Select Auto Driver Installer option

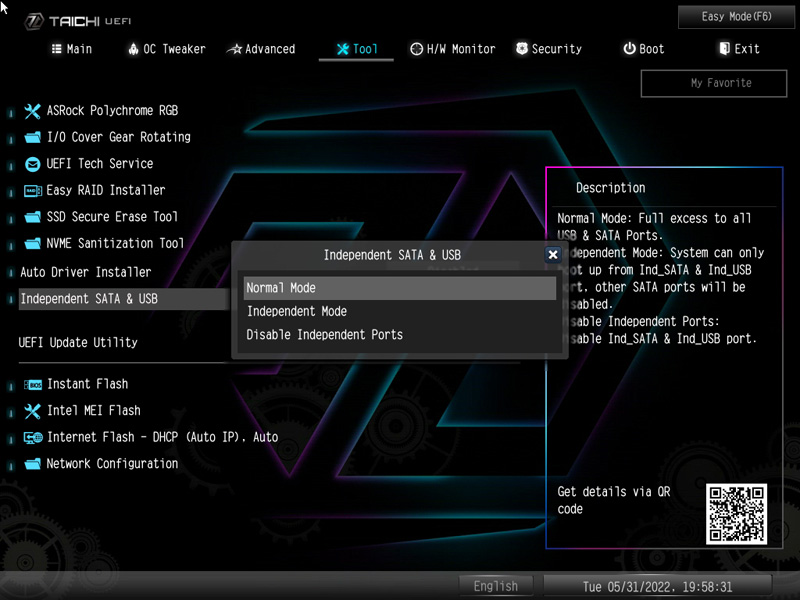(86, 272)
